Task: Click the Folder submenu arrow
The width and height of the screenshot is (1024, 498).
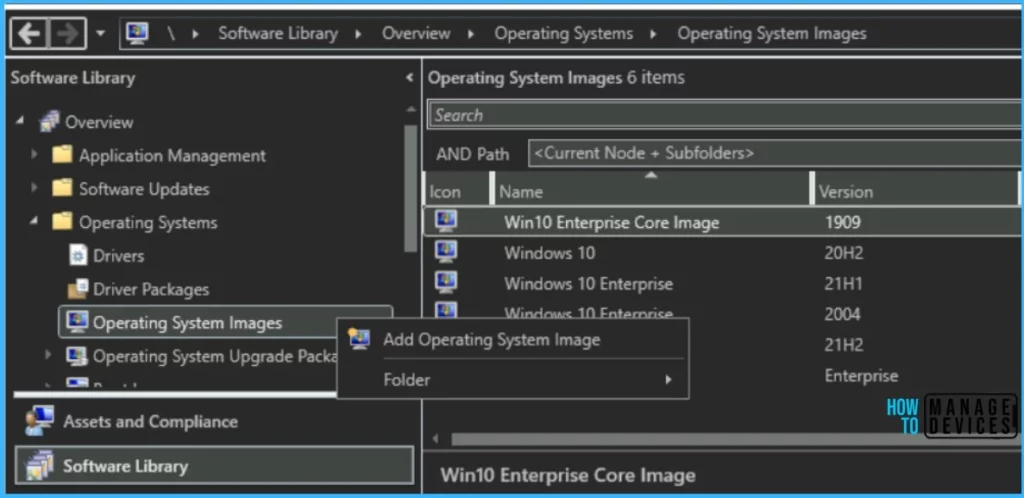Action: (667, 379)
